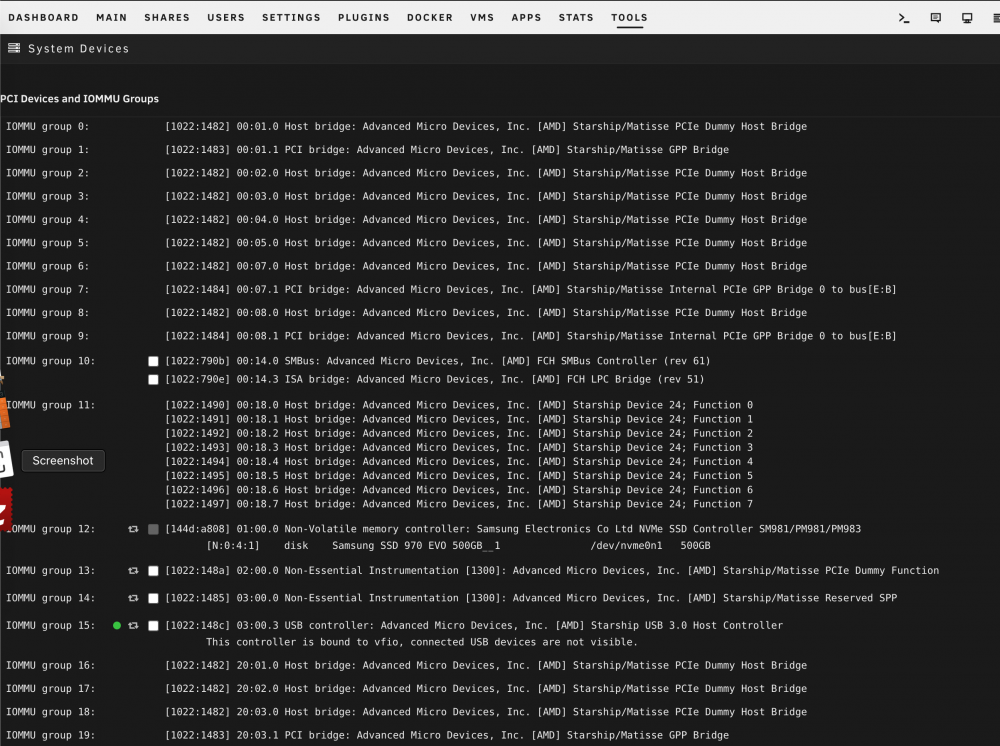Open the Users tab

point(226,18)
